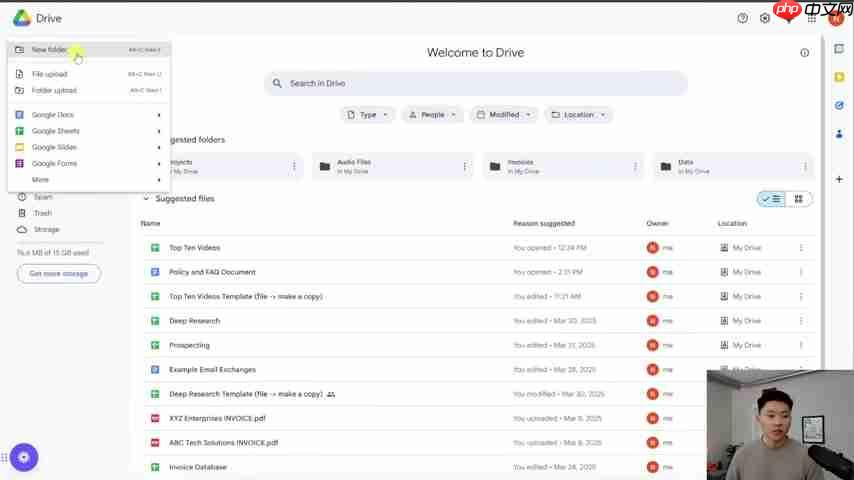Click the Google Drive logo
Image resolution: width=854 pixels, height=480 pixels.
(x=22, y=19)
